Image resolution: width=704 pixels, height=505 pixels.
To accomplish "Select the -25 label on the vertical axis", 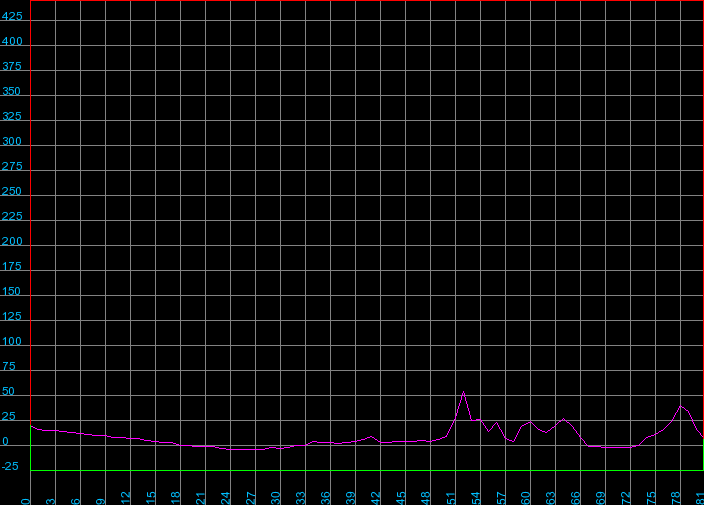I will [x=10, y=467].
